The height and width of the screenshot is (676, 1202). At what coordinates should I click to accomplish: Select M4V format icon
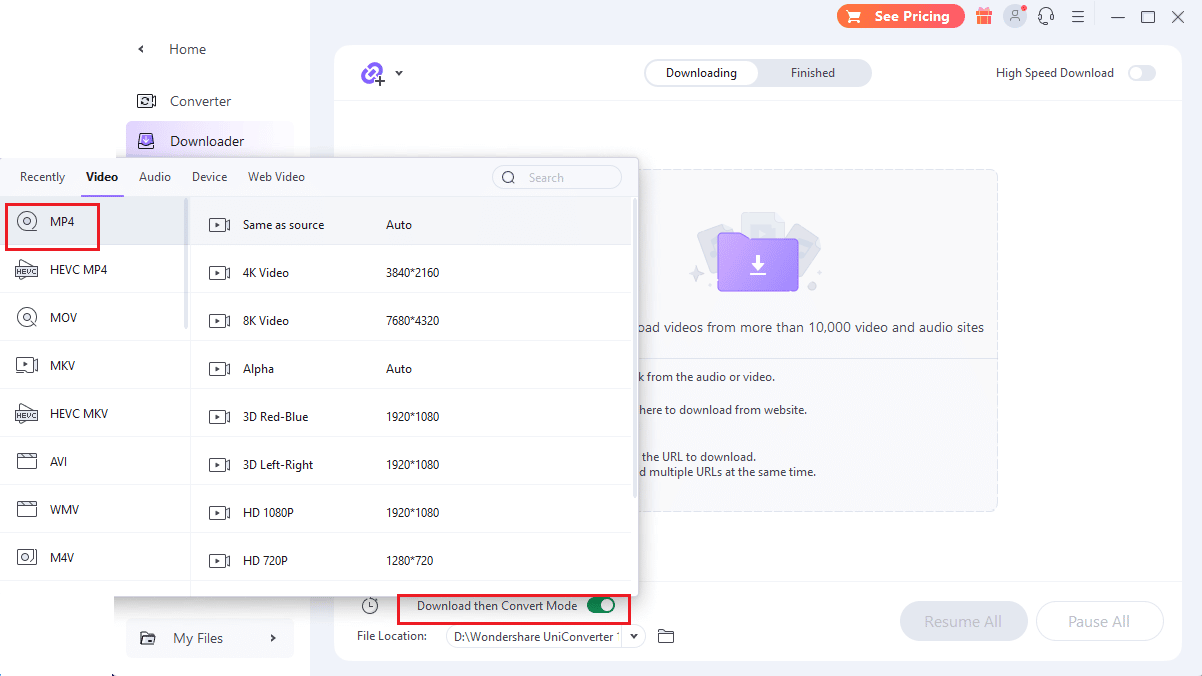(x=27, y=557)
